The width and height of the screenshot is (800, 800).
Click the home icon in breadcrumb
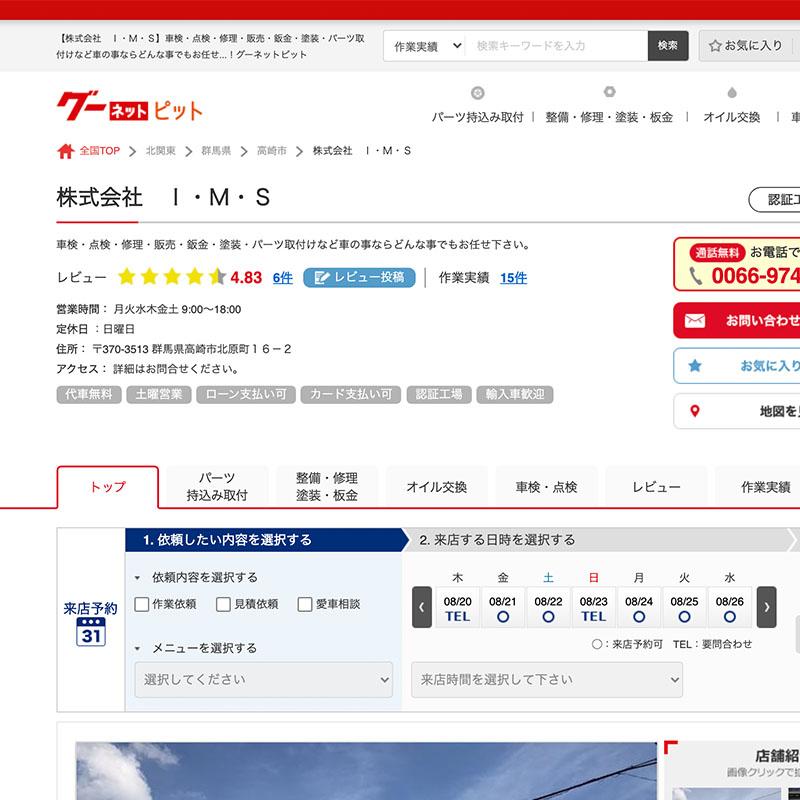click(x=66, y=151)
